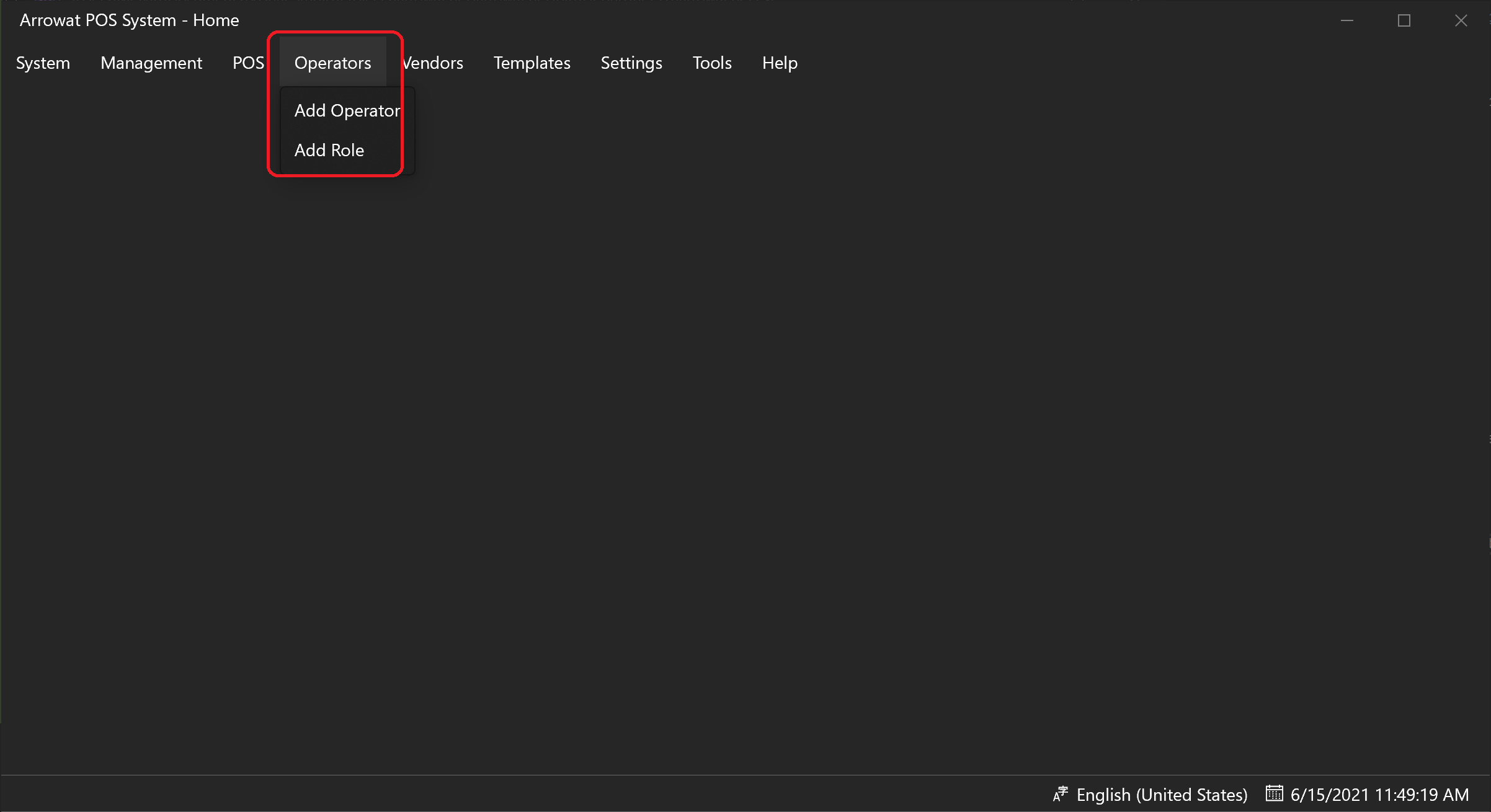Open the Vendors menu
1491x812 pixels.
pyautogui.click(x=432, y=63)
